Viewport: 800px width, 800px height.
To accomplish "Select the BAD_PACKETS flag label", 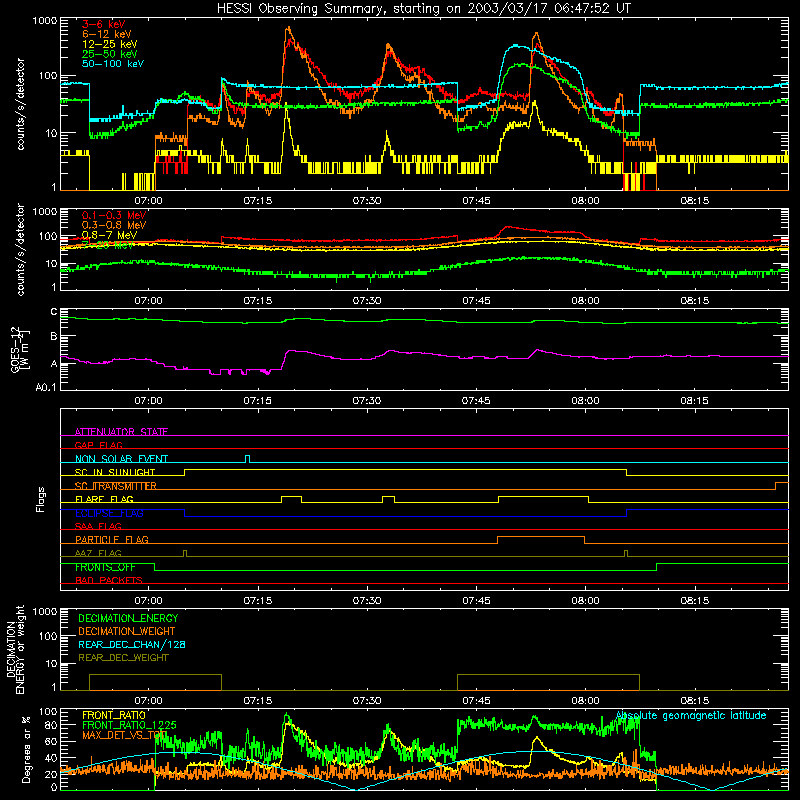I will pyautogui.click(x=109, y=580).
